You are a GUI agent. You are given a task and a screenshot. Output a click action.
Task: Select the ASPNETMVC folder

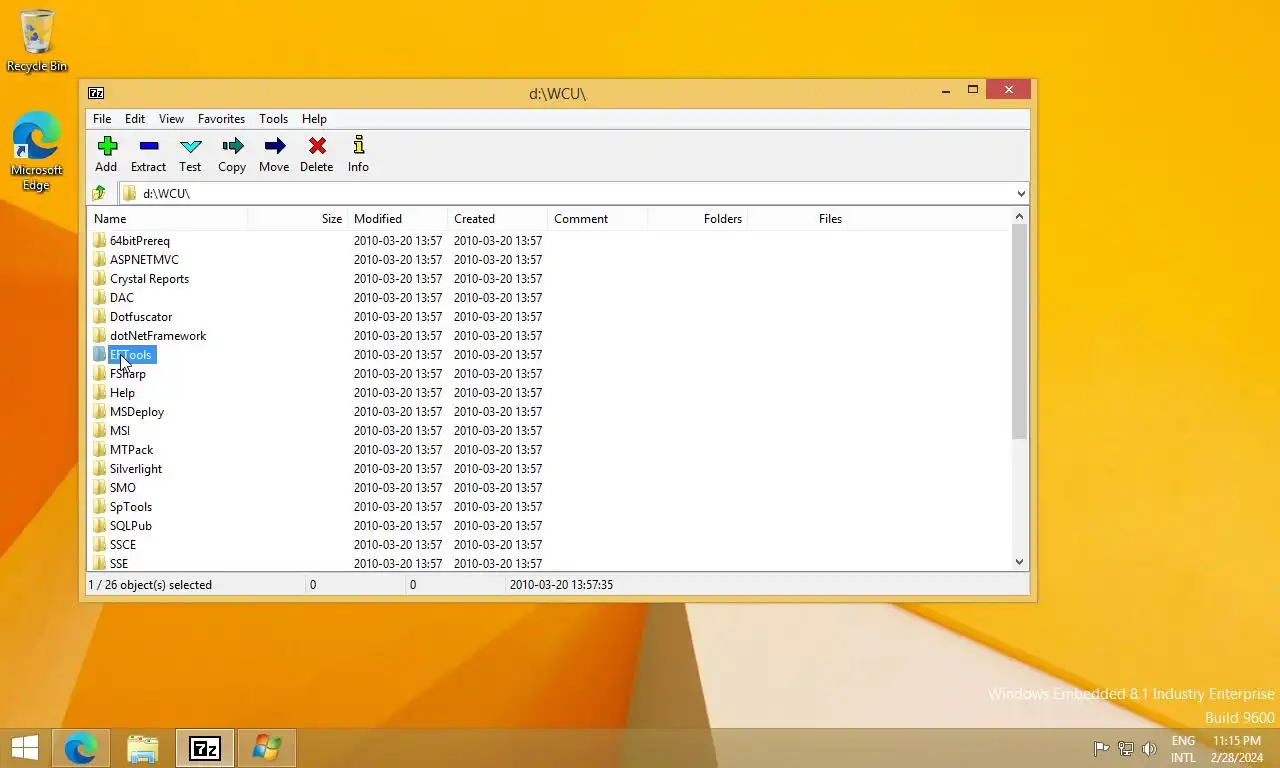(144, 260)
